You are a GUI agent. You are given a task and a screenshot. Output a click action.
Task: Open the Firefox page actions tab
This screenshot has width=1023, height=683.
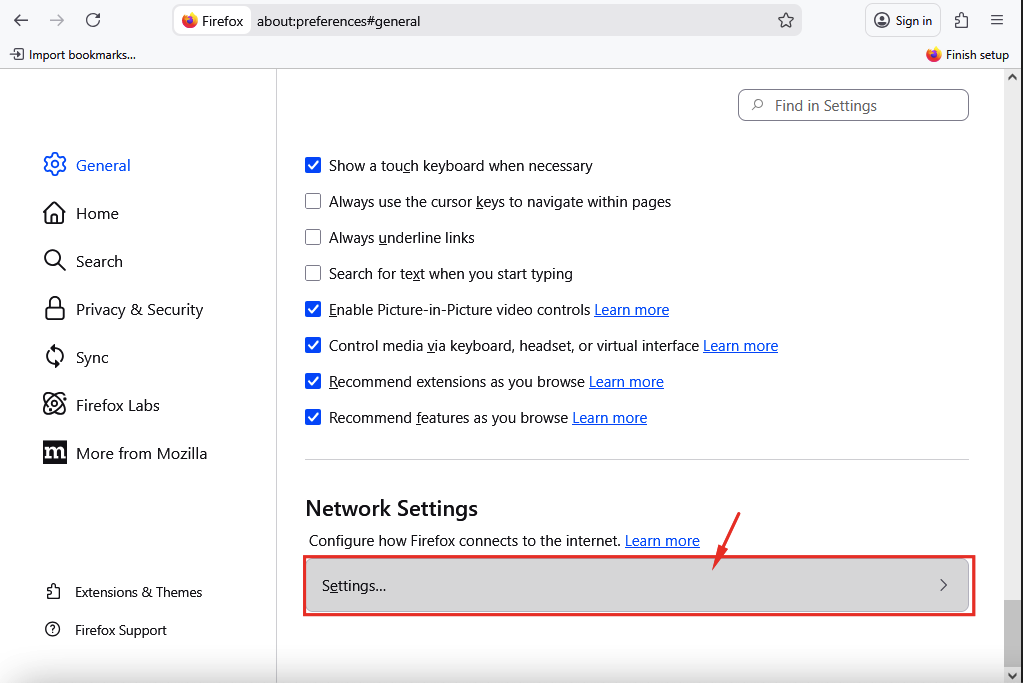point(212,19)
